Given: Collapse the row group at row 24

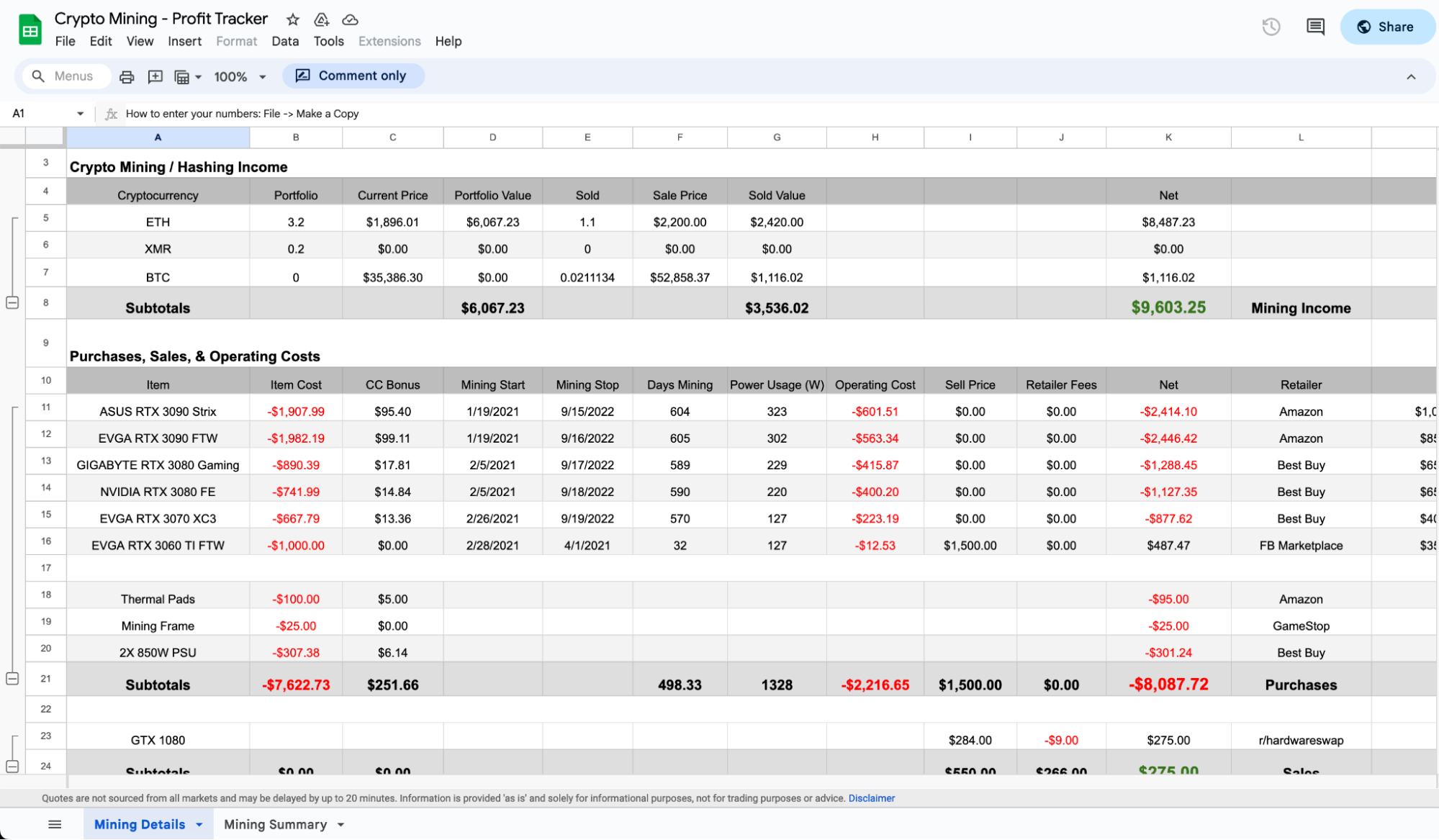Looking at the screenshot, I should 12,766.
